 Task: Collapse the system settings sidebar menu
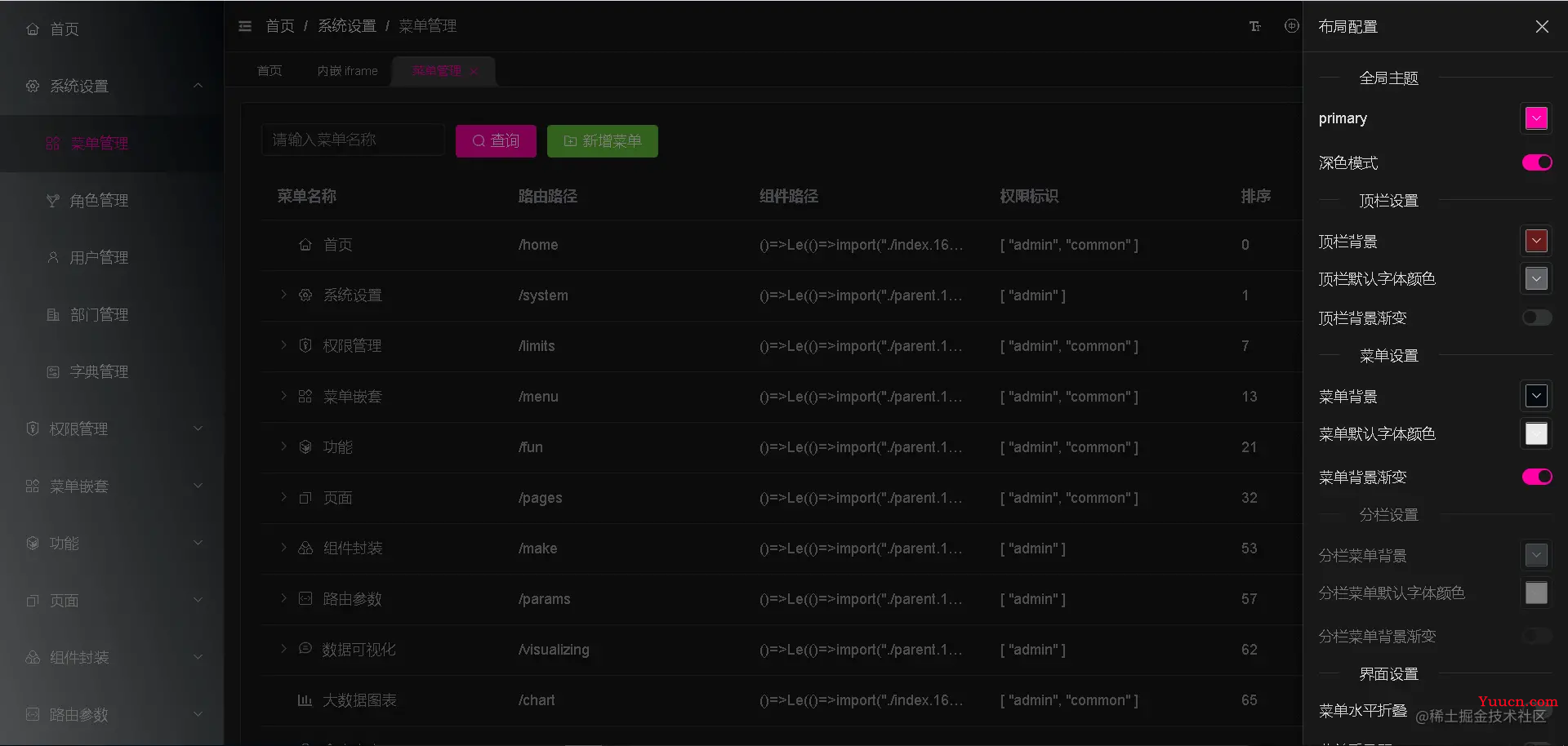tap(198, 86)
